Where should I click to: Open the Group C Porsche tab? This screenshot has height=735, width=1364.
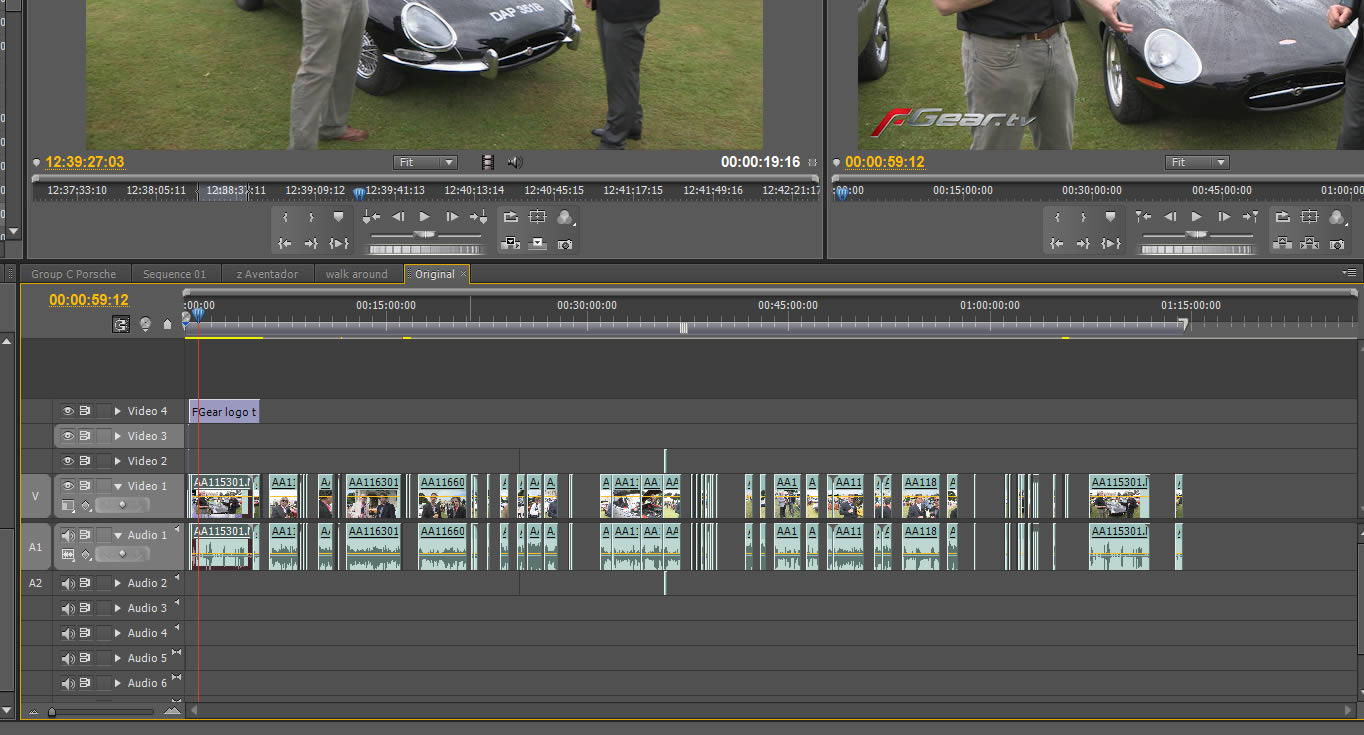(x=73, y=274)
